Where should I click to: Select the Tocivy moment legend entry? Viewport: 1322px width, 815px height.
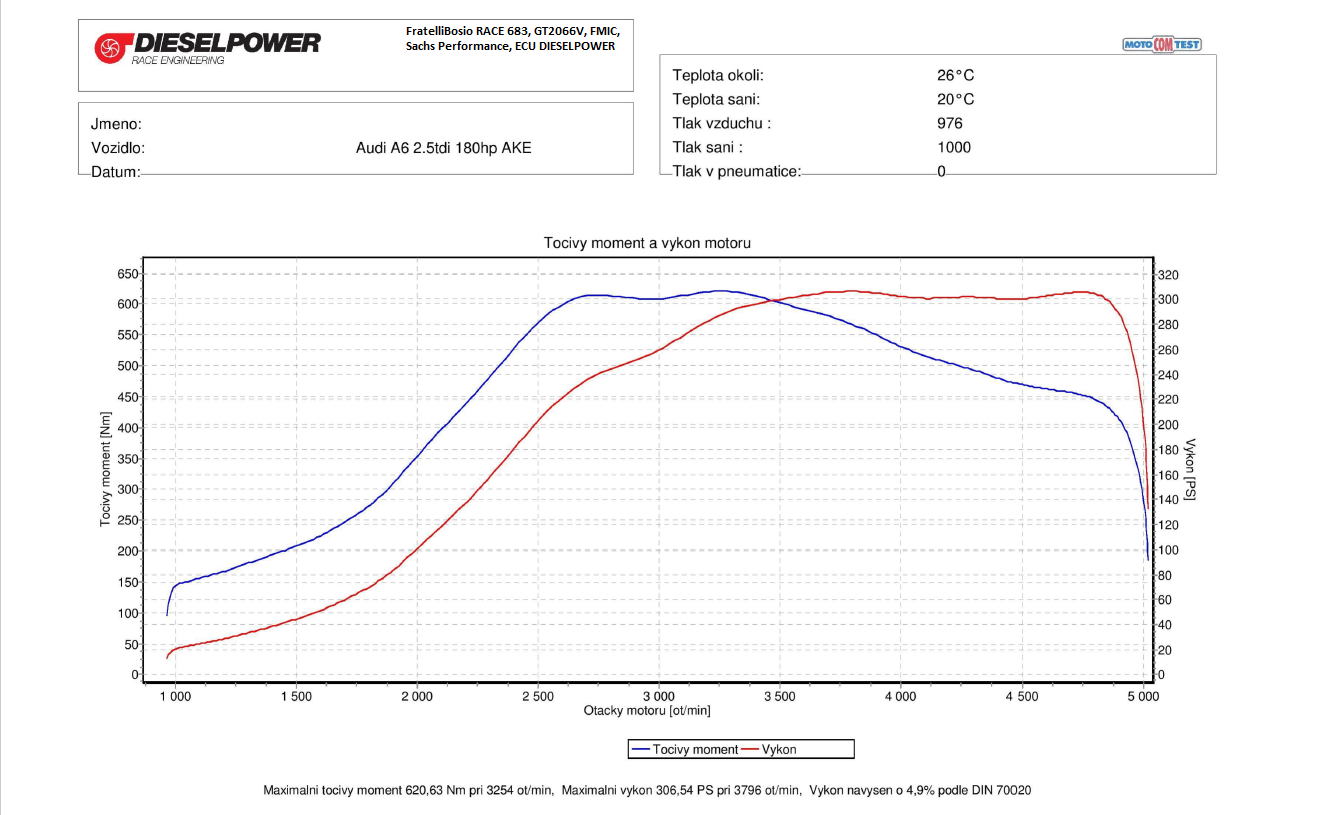[x=684, y=749]
